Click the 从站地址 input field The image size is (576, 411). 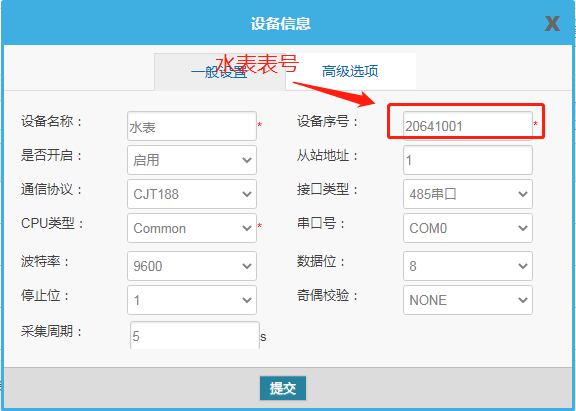468,160
